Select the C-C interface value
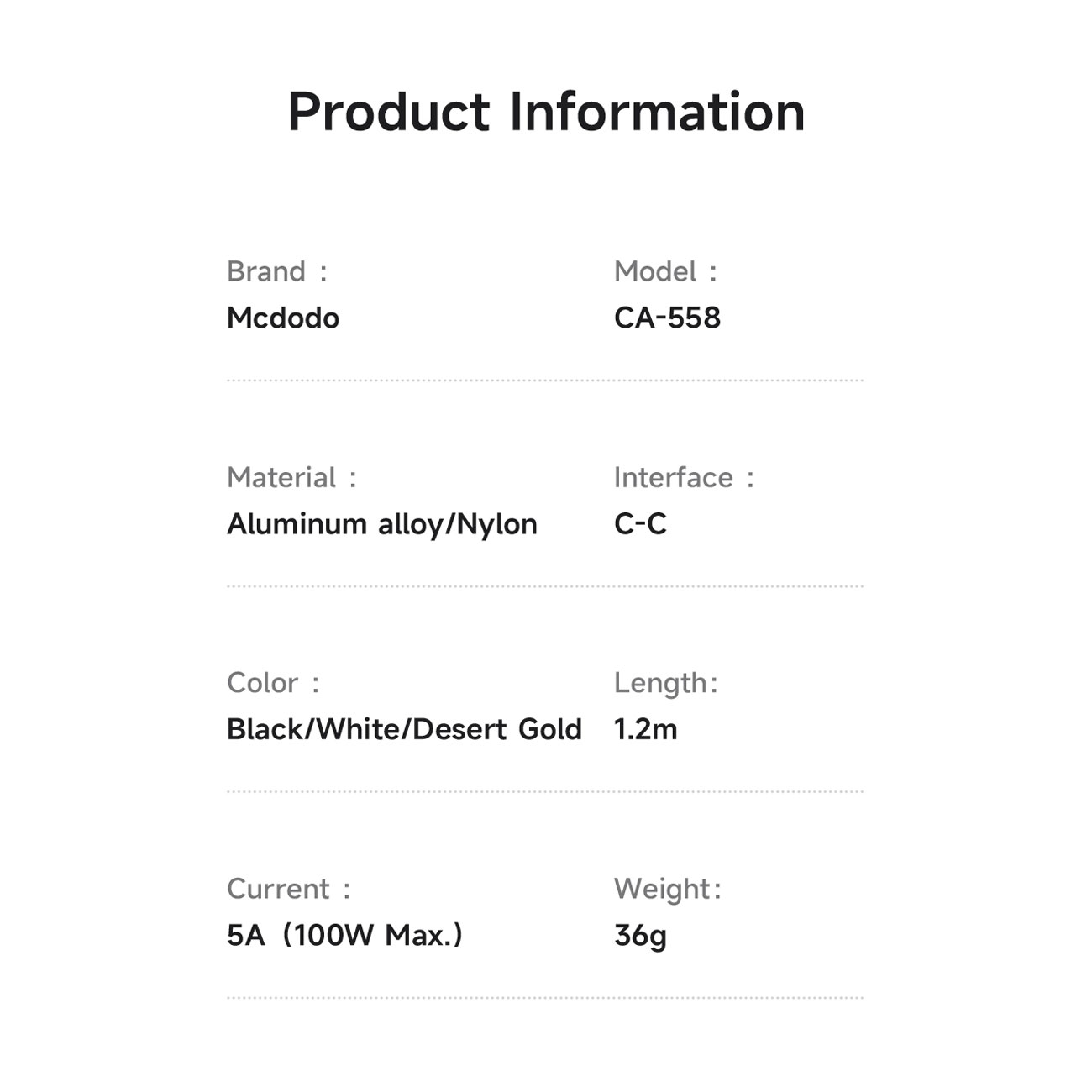This screenshot has width=1092, height=1092. [x=640, y=524]
